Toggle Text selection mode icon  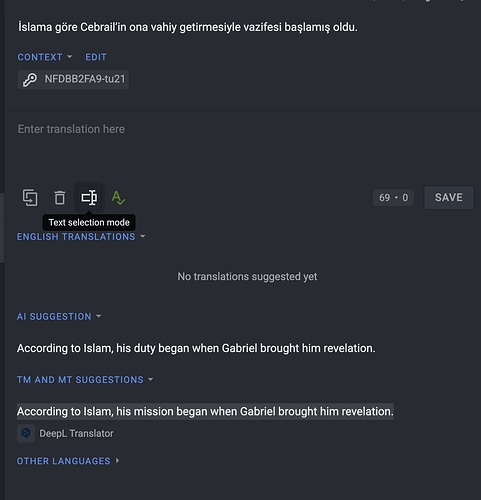click(89, 198)
